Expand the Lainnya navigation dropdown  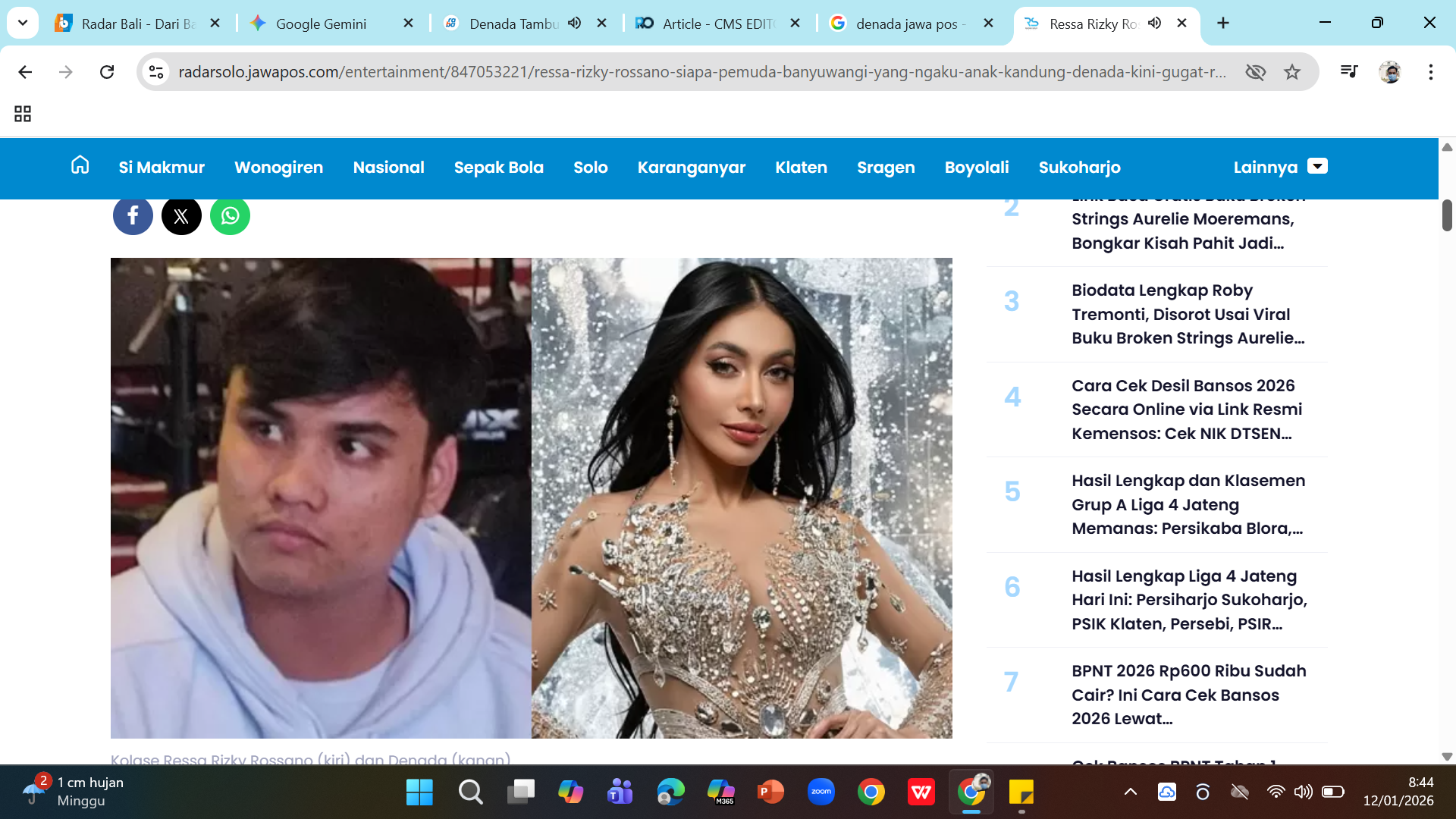1317,166
